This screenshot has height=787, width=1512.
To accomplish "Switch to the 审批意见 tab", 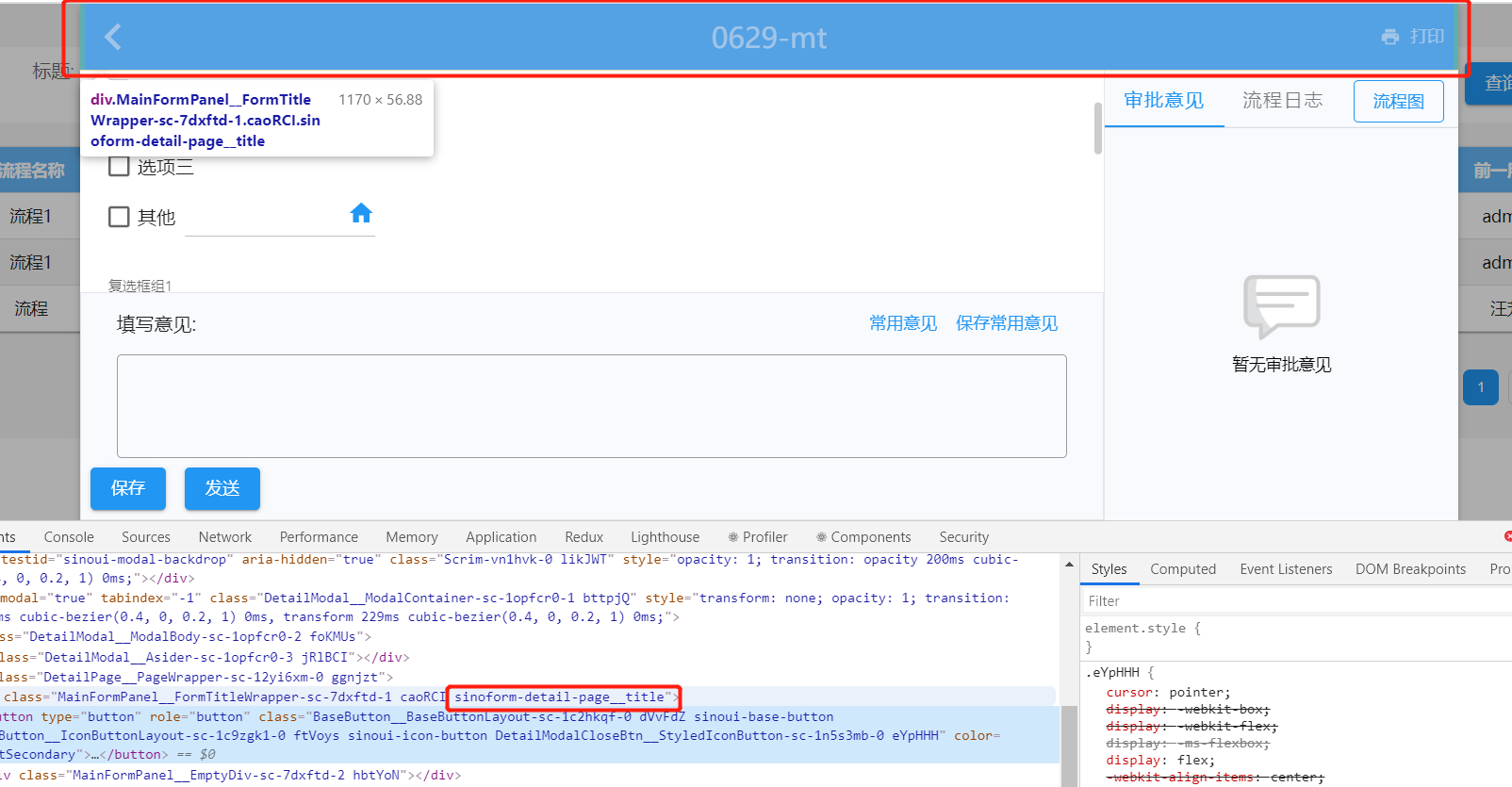I will 1163,101.
